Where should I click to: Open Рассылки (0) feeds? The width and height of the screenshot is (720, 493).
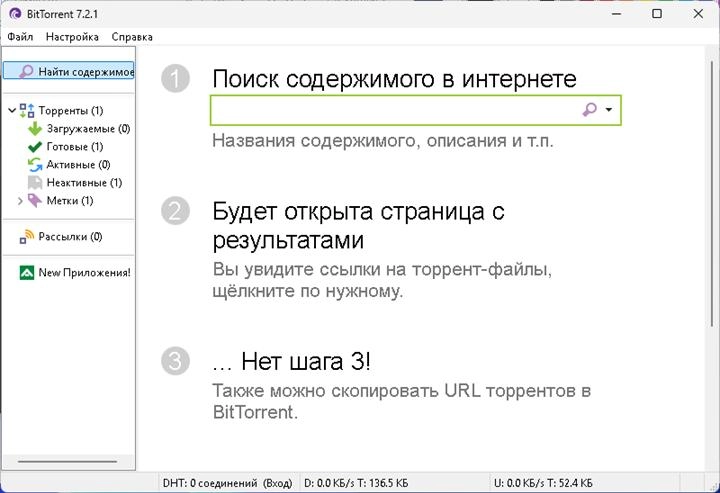coord(70,236)
